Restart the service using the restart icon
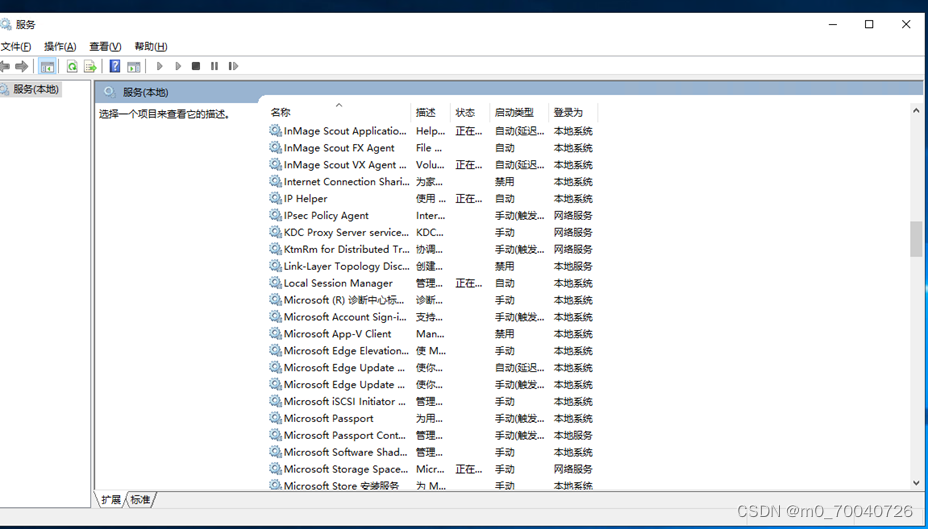Viewport: 928px width, 529px height. (x=233, y=66)
